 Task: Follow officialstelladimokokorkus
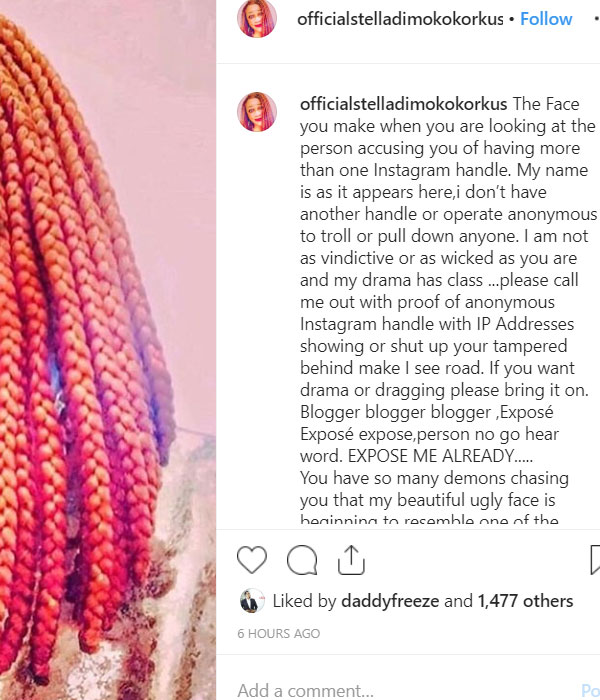coord(546,19)
